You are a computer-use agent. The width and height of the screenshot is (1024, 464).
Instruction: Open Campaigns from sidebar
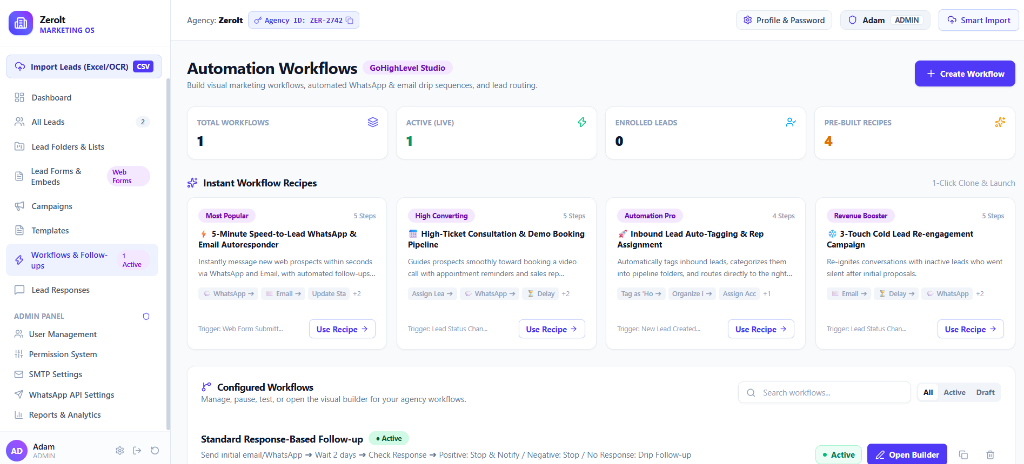pos(84,206)
